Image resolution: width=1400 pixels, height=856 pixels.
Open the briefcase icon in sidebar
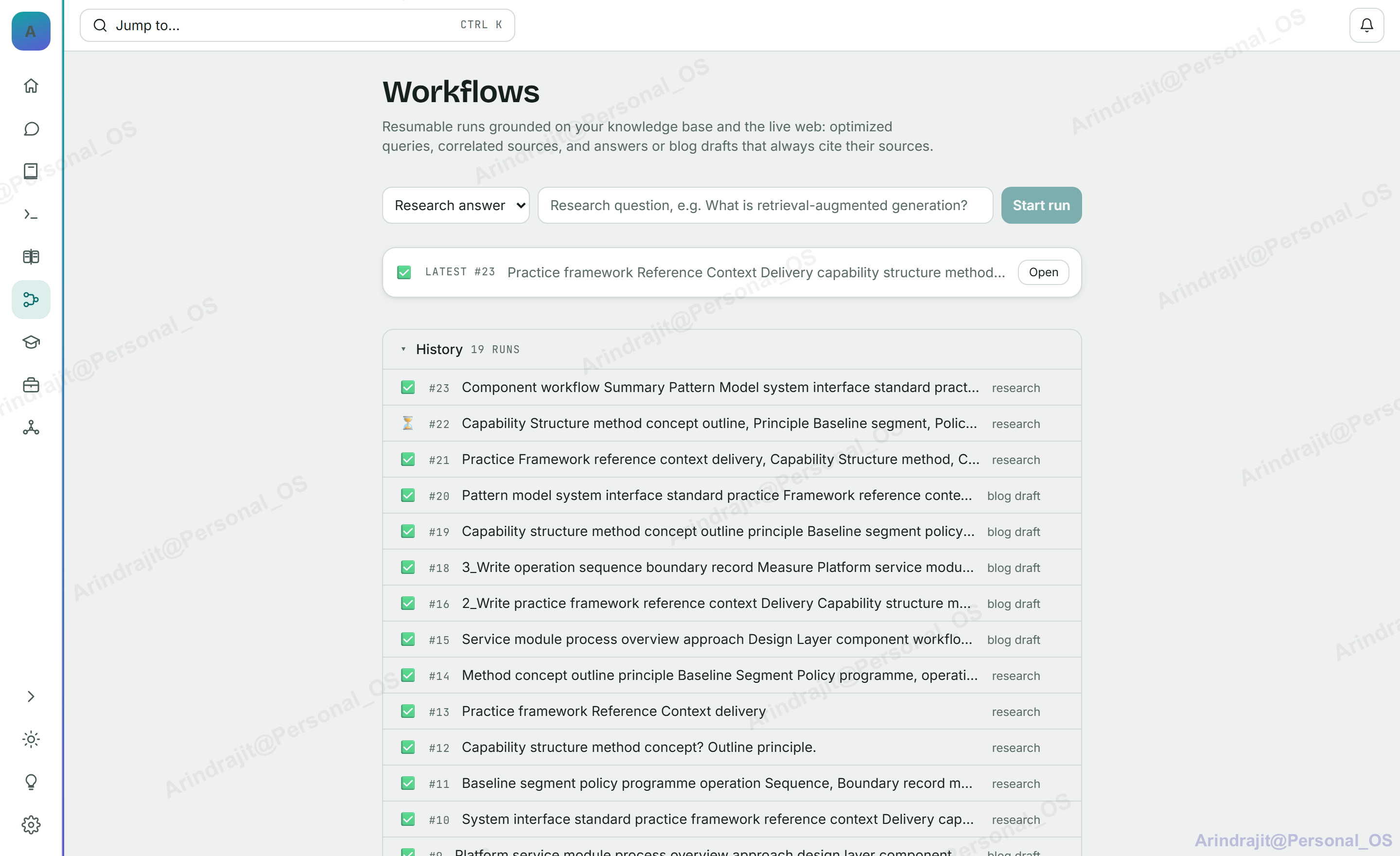point(31,385)
